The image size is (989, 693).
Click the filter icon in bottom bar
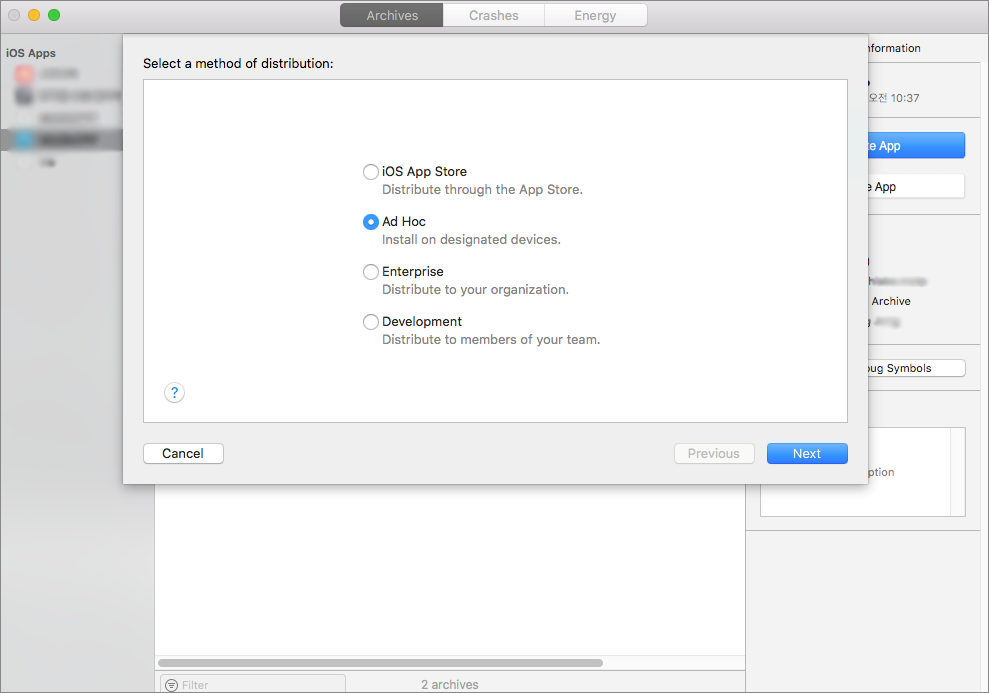coord(171,685)
